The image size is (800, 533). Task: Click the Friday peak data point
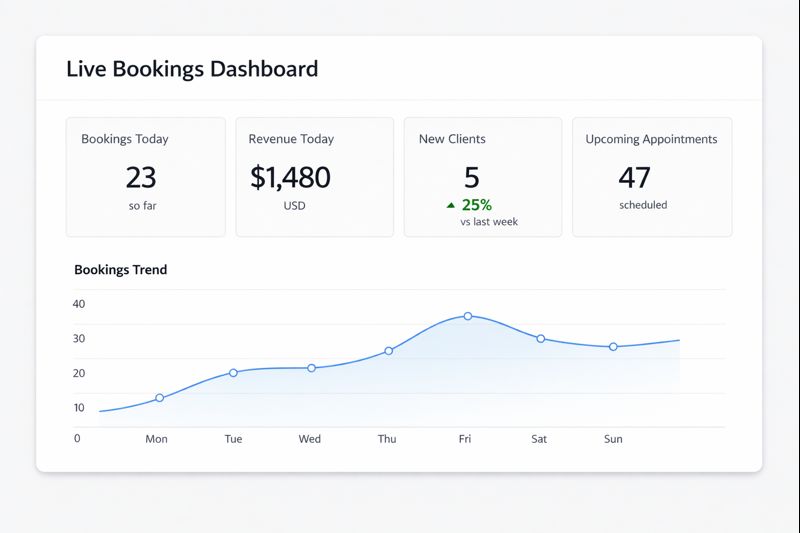tap(467, 316)
